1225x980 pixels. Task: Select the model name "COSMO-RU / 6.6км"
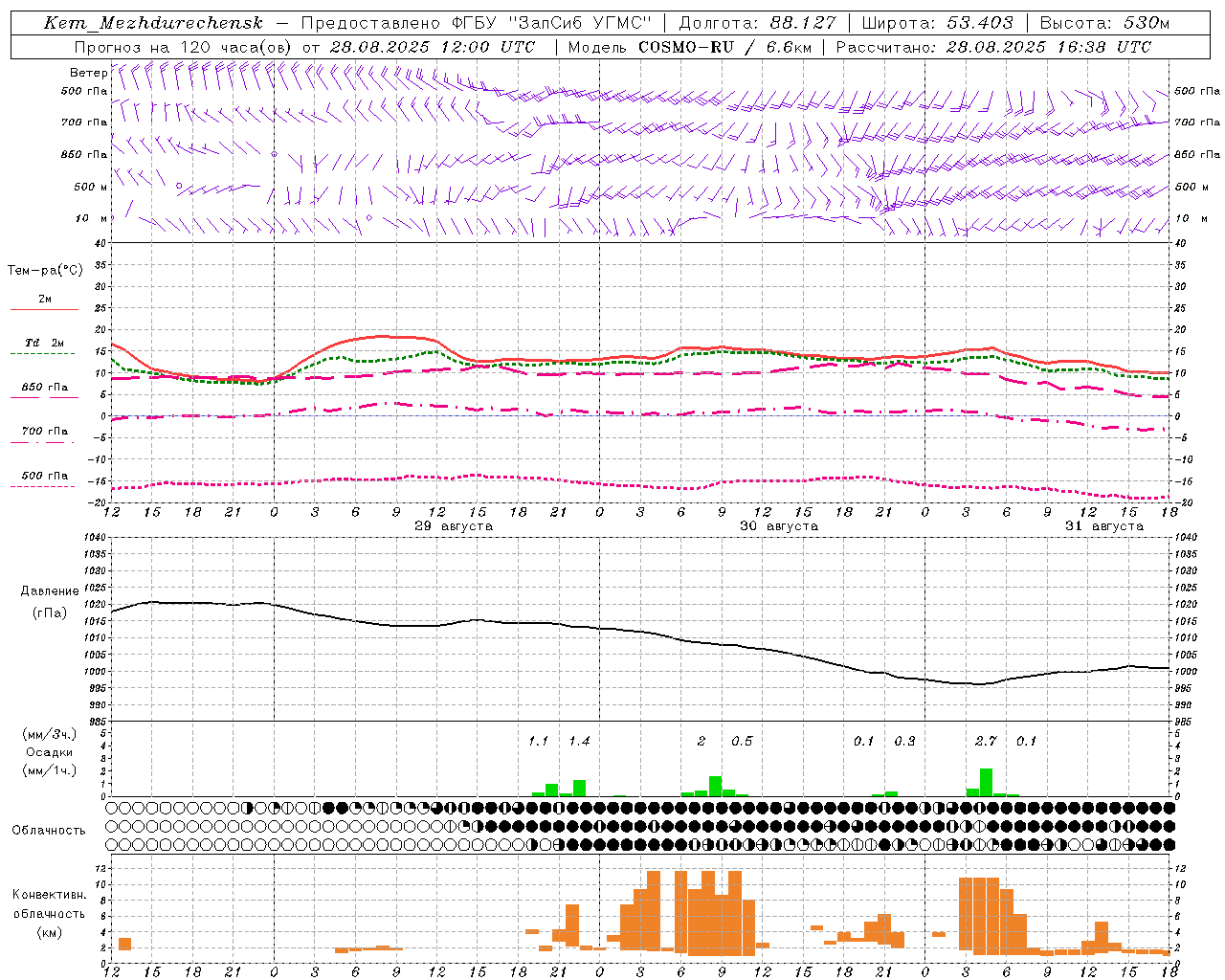coord(724,47)
